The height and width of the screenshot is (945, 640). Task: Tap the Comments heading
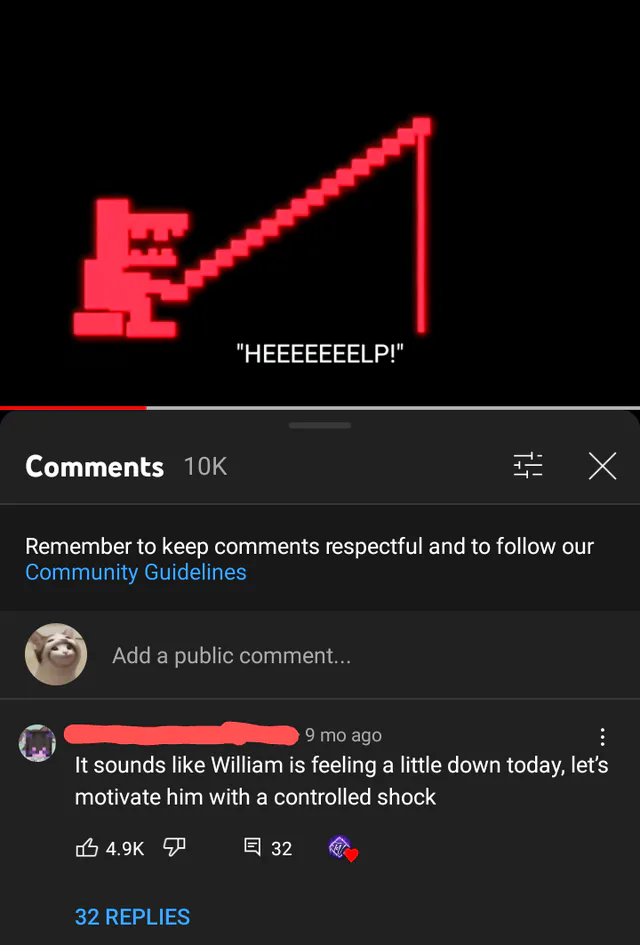click(x=95, y=466)
